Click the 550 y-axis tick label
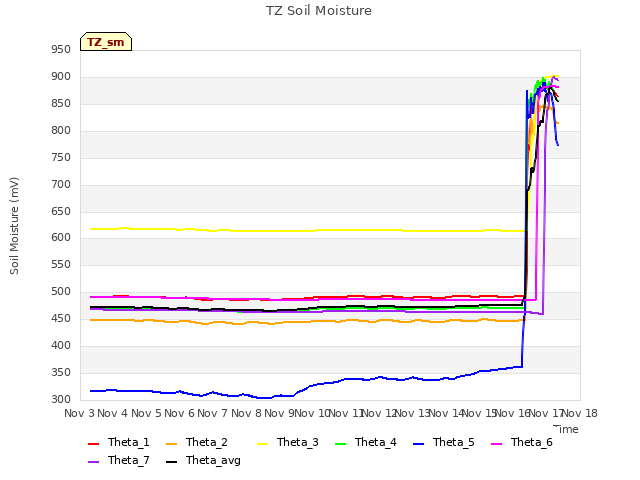Image resolution: width=640 pixels, height=480 pixels. [x=61, y=264]
